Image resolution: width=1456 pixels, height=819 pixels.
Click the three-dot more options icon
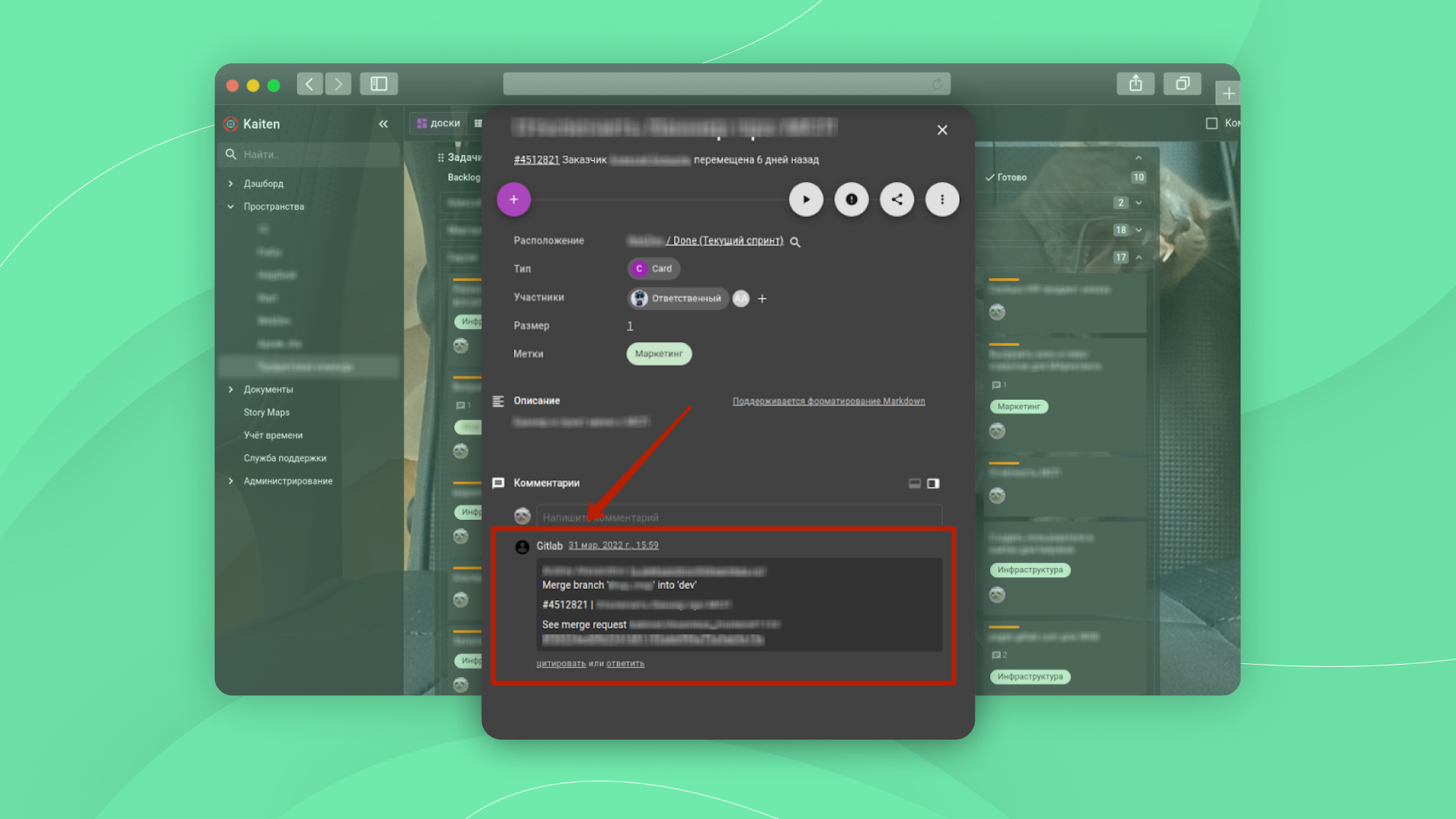point(942,199)
